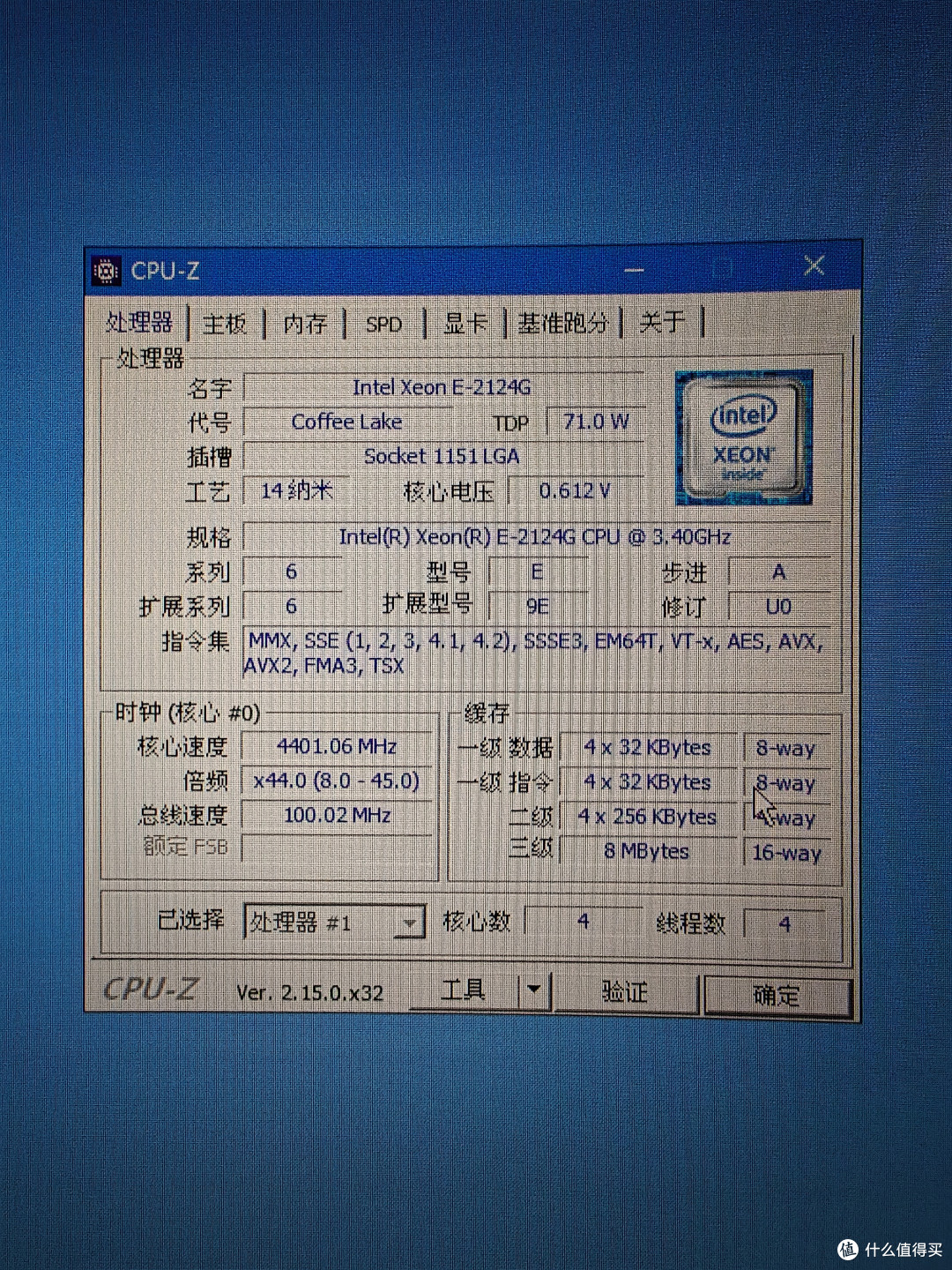
Task: Click the CPU-Z app icon in title bar
Action: point(107,271)
